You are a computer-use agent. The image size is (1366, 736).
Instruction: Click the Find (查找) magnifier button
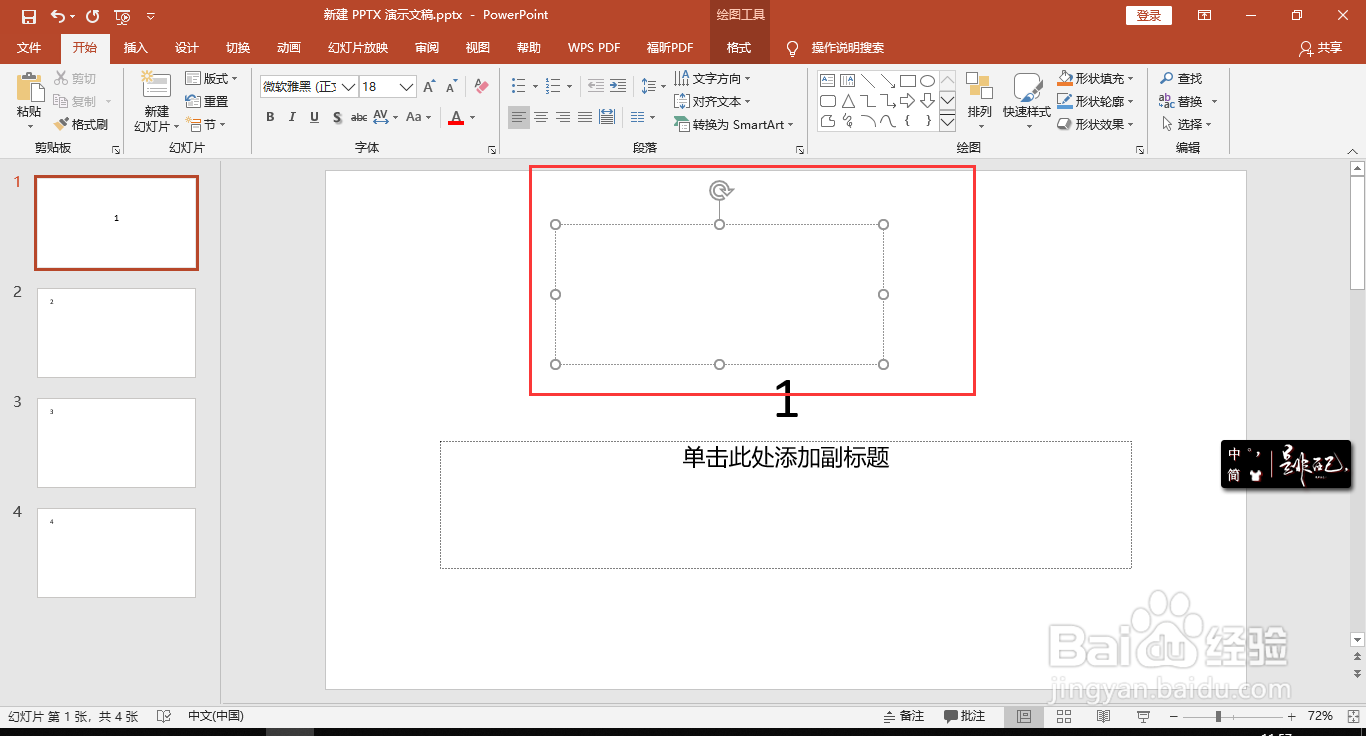[x=1181, y=79]
